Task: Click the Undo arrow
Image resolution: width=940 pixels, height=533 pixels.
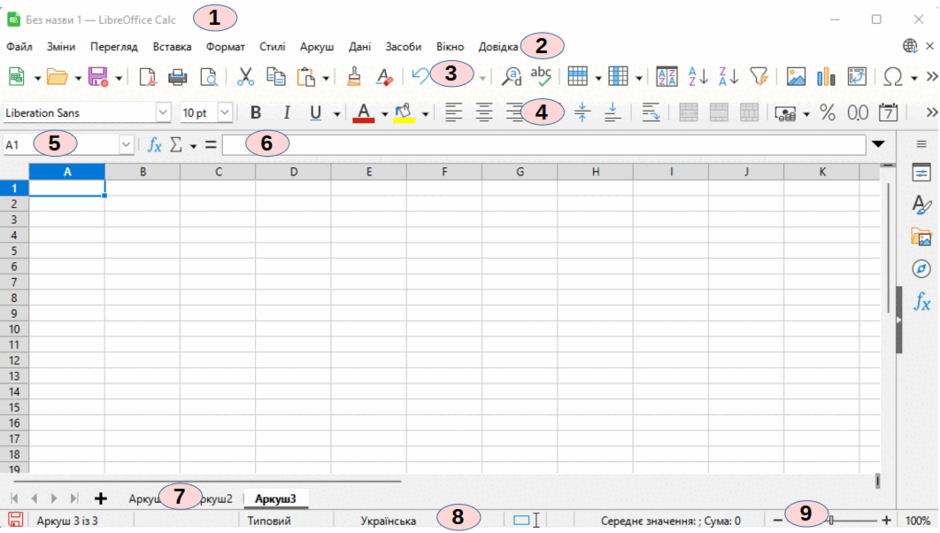Action: pyautogui.click(x=420, y=77)
